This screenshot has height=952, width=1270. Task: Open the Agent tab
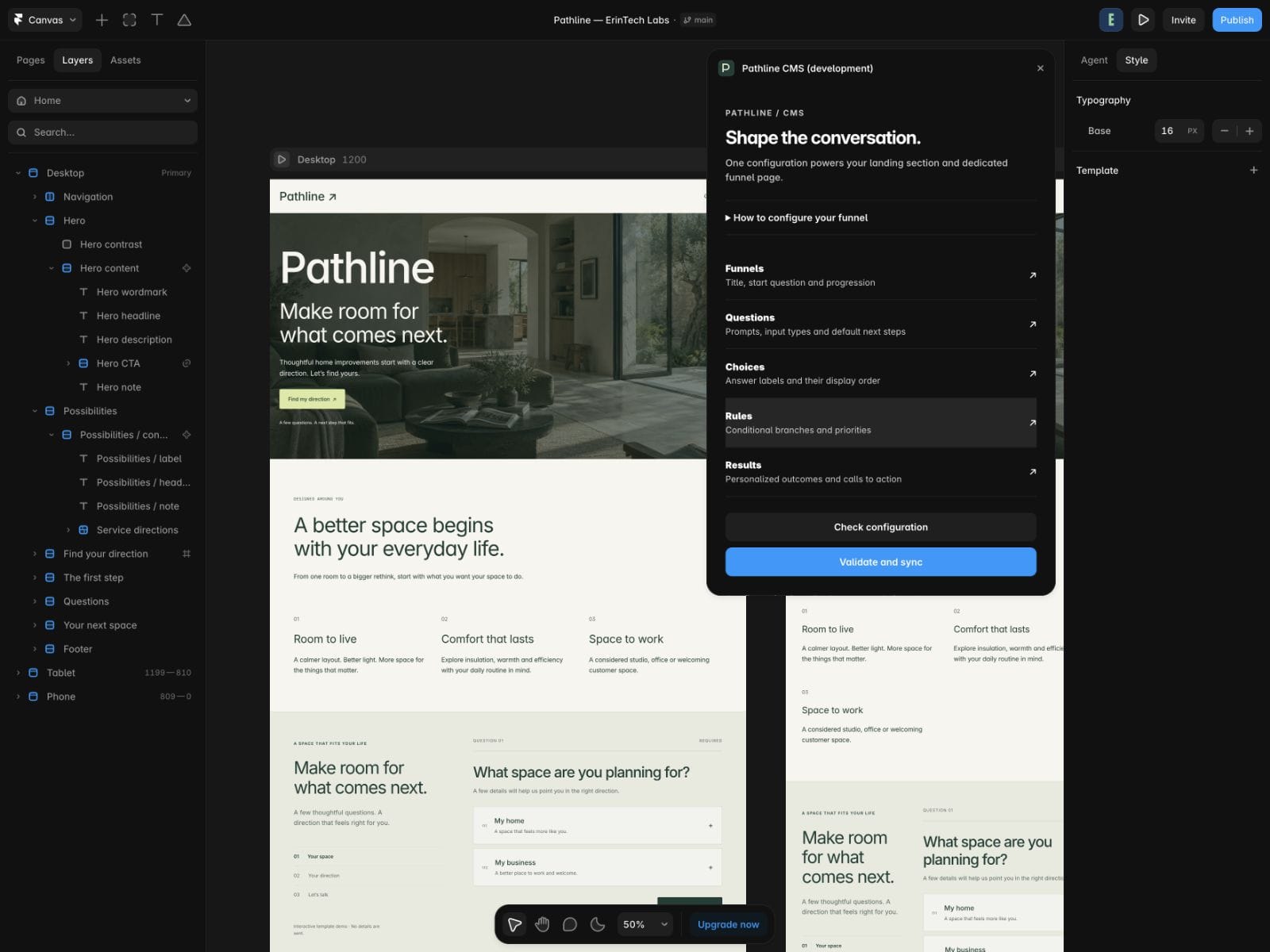[x=1094, y=60]
